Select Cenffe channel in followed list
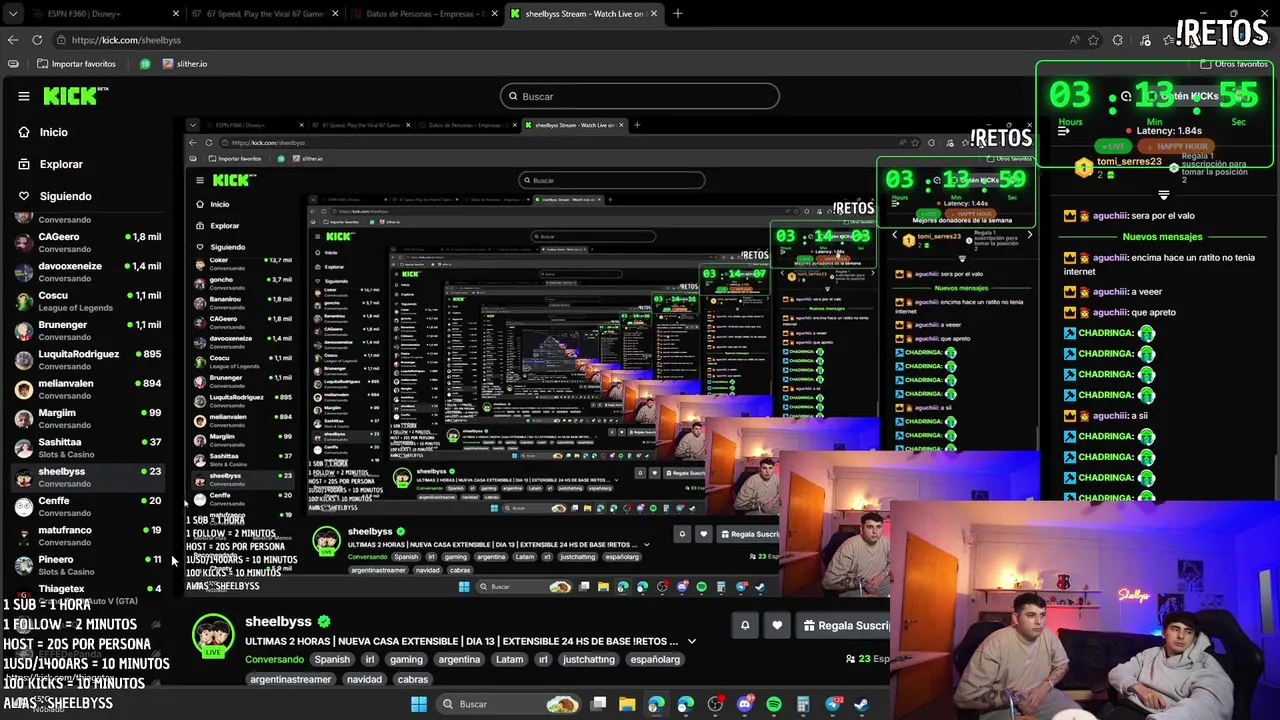The width and height of the screenshot is (1280, 720). point(88,506)
